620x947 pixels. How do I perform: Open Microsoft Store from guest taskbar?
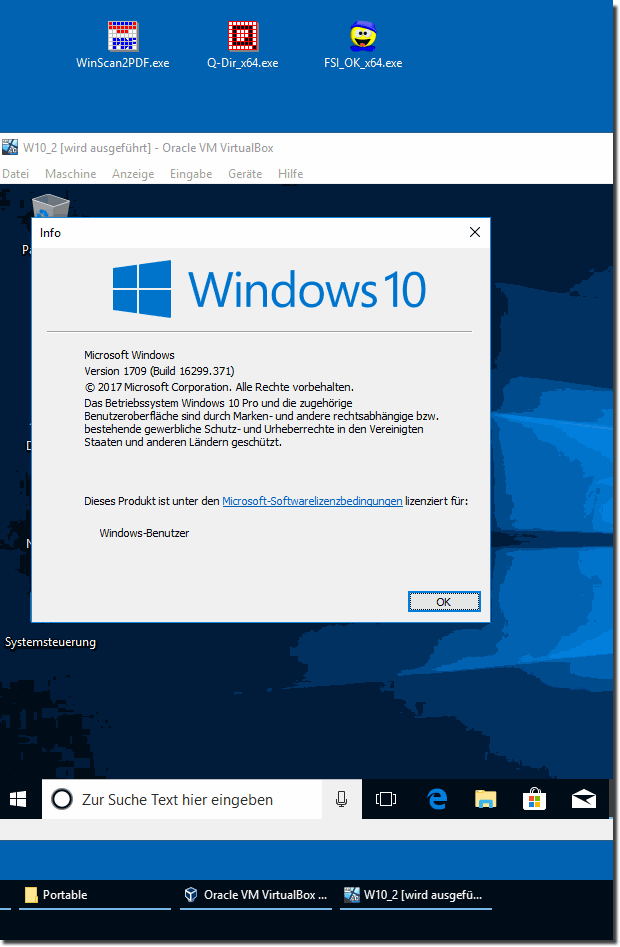point(534,799)
